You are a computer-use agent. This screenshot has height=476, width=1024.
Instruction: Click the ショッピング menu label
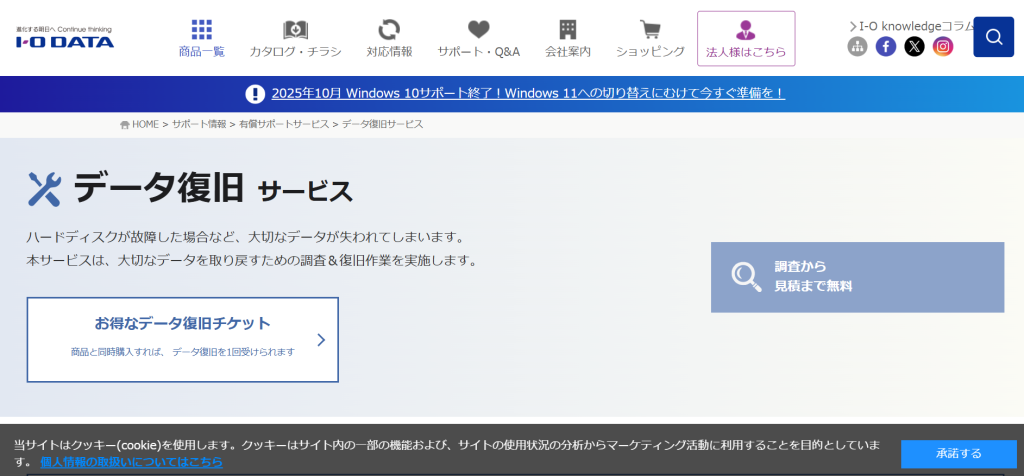650,52
